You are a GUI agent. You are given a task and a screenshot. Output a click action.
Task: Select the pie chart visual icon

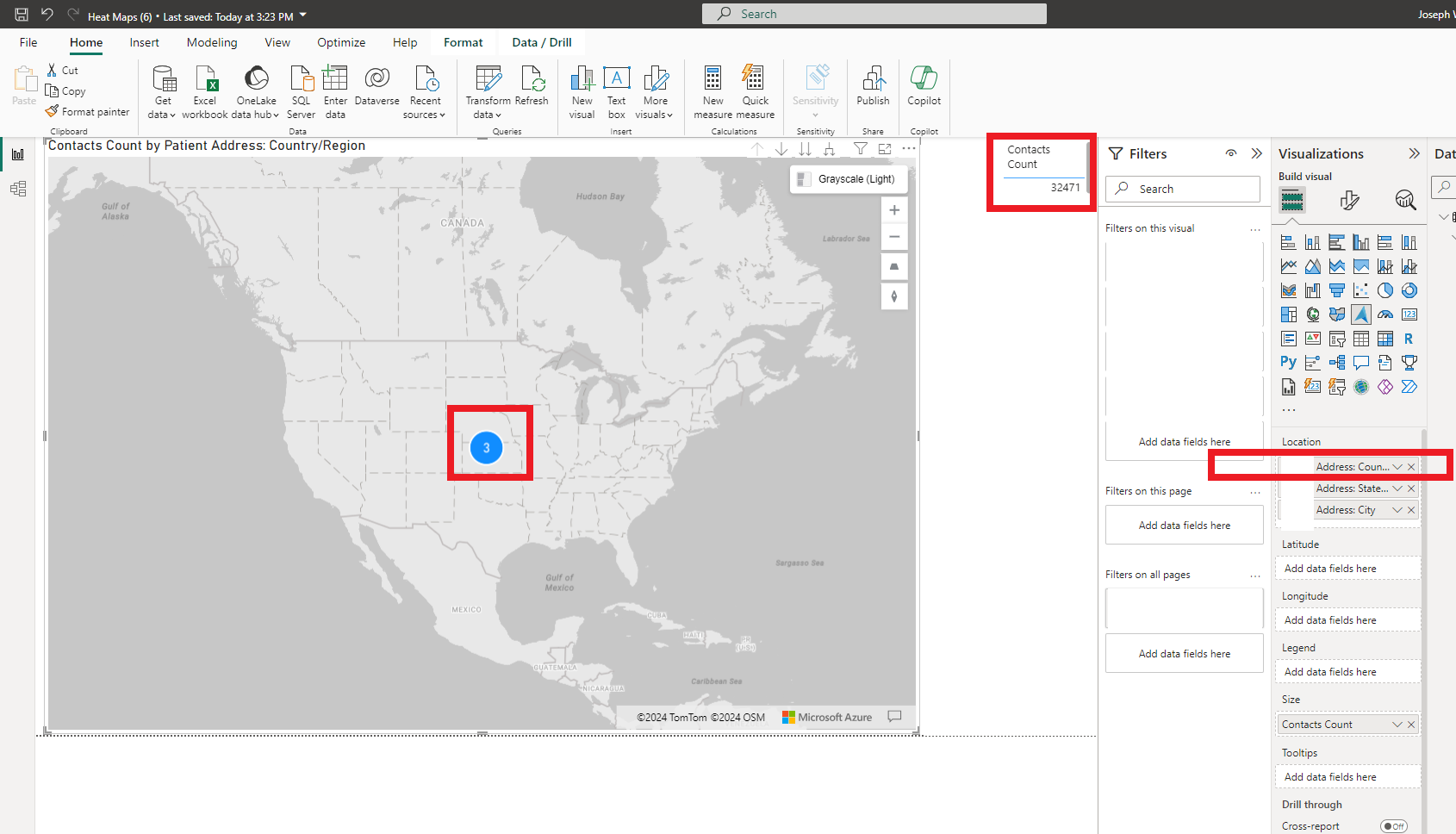point(1385,290)
